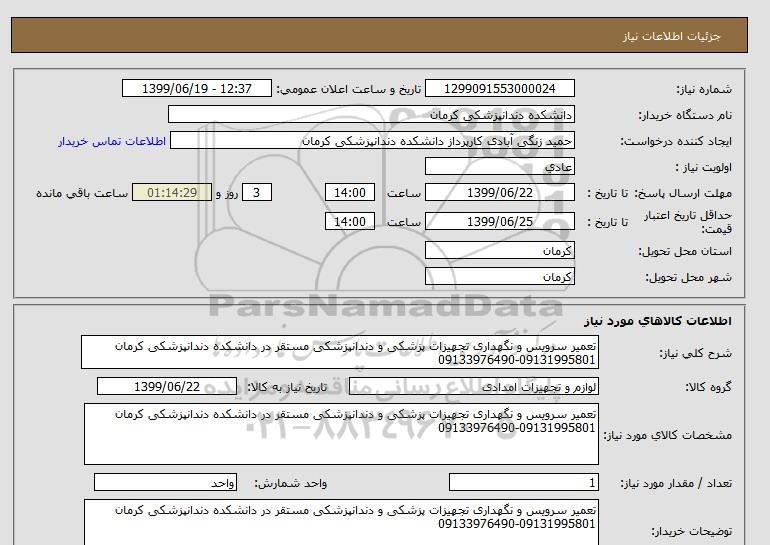Click the توضیحات خریدار text area
Screen dimensions: 770x545
point(341,522)
